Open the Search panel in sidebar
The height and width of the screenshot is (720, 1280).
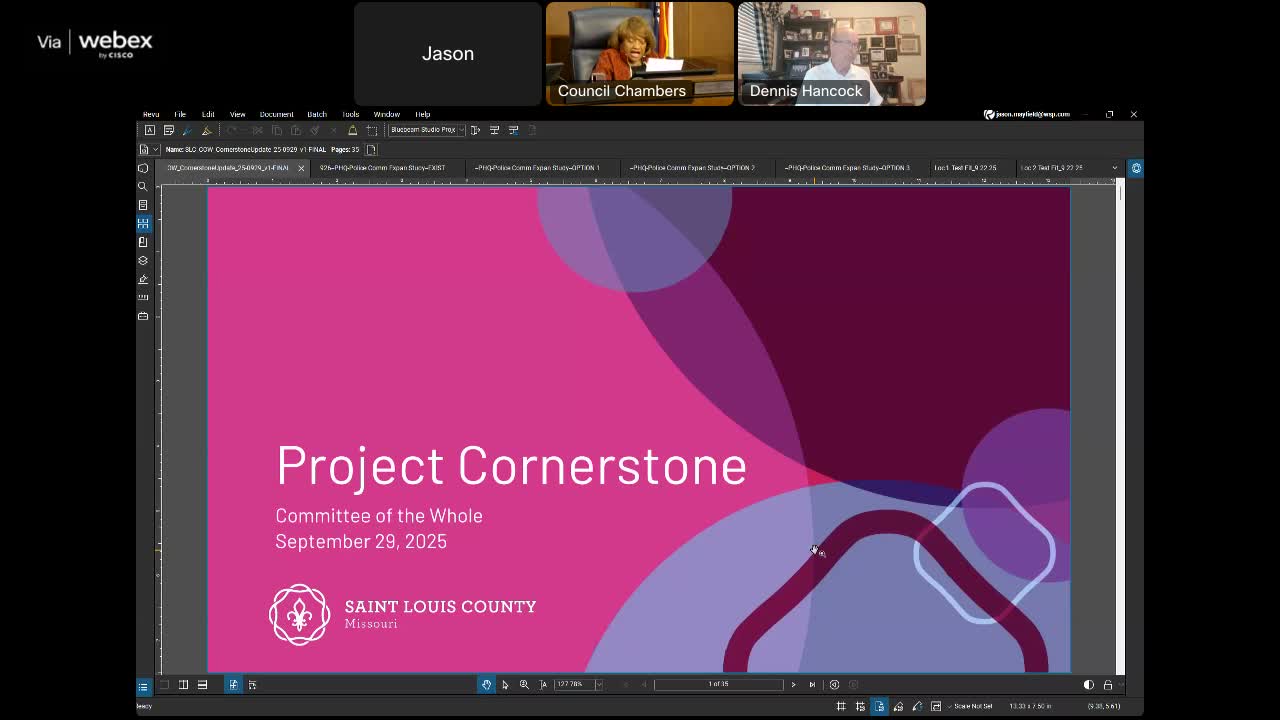point(143,186)
